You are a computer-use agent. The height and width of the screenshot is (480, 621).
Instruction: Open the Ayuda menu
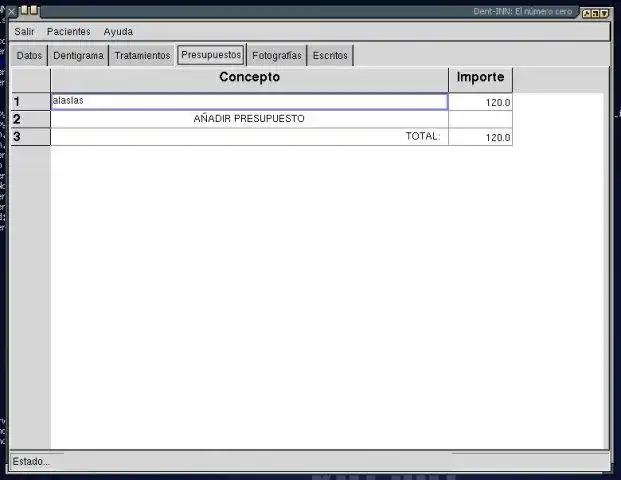118,31
